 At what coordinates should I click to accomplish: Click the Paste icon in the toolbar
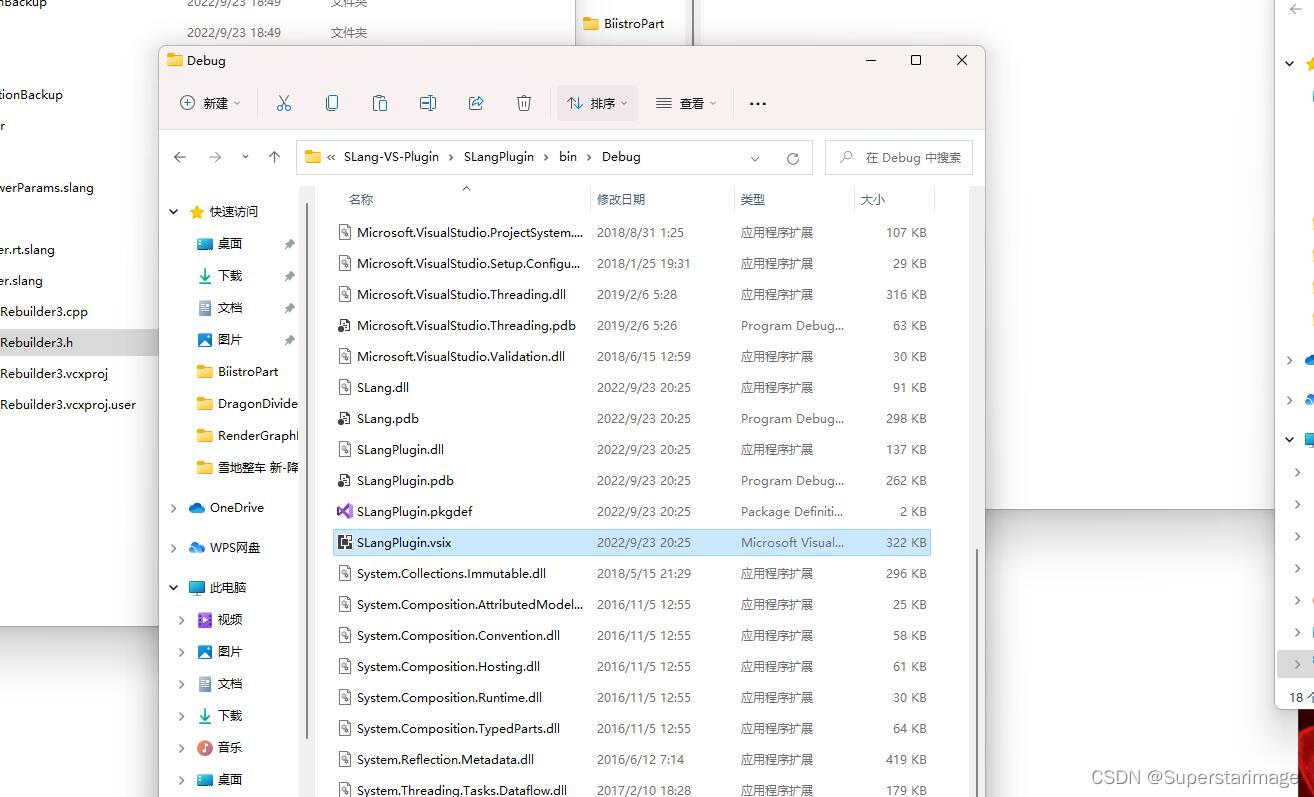tap(380, 102)
